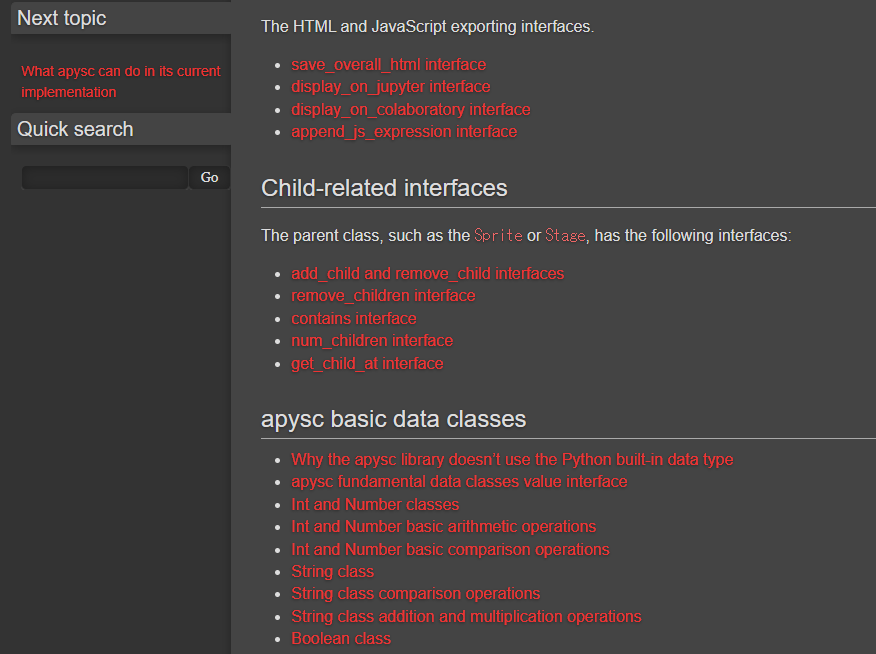This screenshot has width=876, height=654.
Task: Open fundamental data classes value interface link
Action: pos(459,481)
